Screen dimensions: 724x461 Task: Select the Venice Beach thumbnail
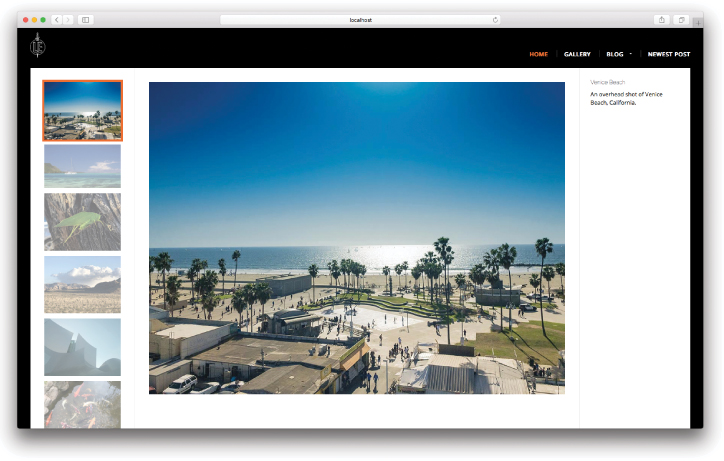tap(82, 110)
